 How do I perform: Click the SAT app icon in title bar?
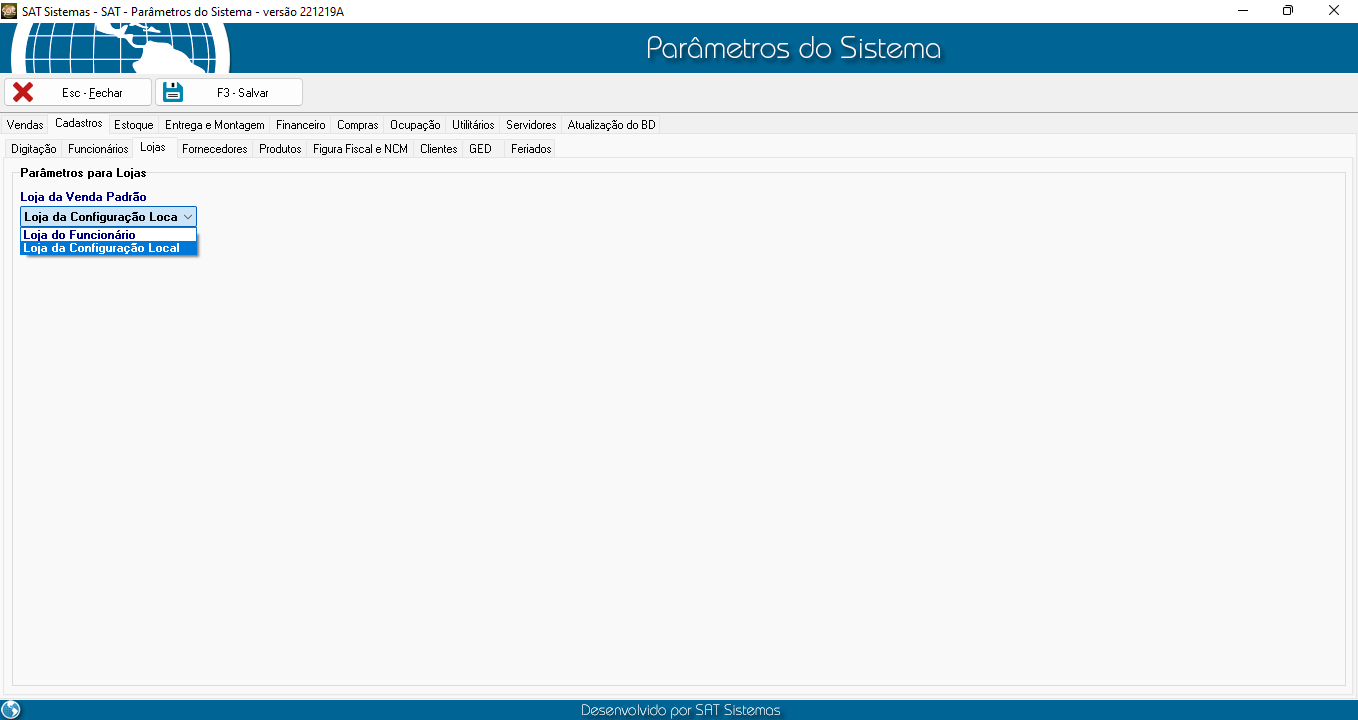(10, 11)
